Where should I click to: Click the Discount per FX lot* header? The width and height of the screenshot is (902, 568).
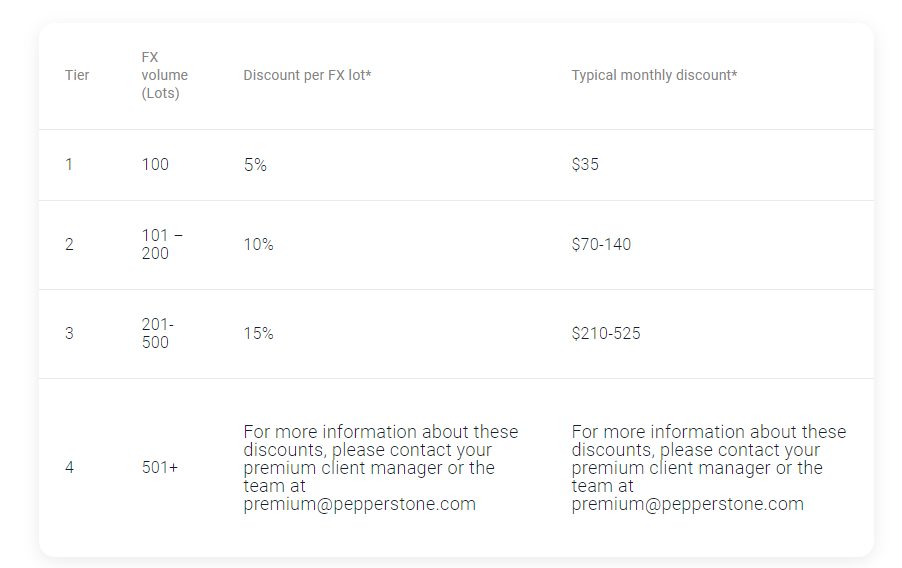pos(307,75)
